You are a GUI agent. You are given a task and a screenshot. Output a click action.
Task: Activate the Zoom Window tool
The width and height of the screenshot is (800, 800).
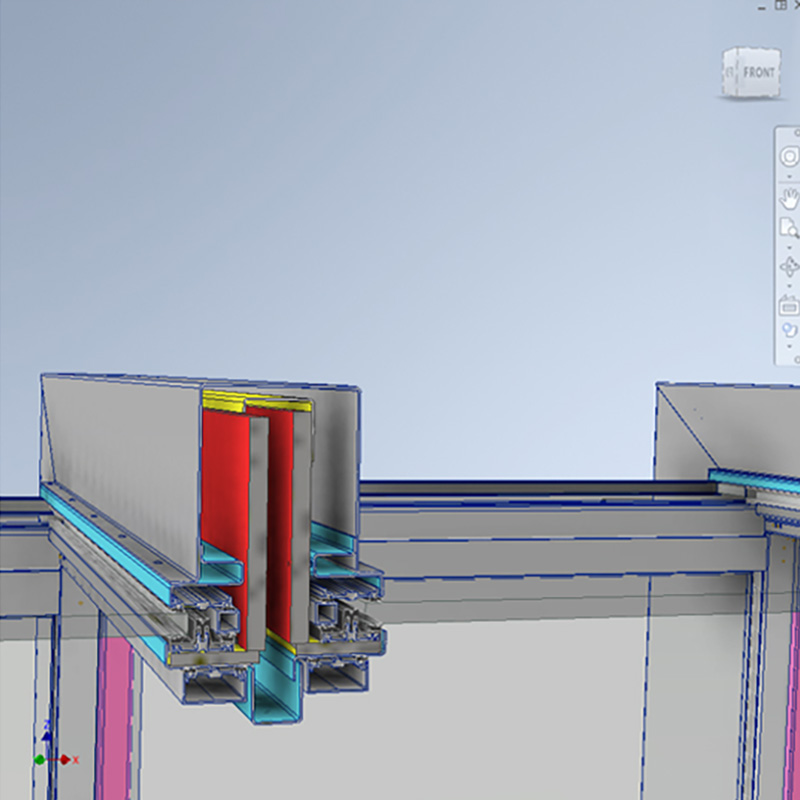[789, 224]
